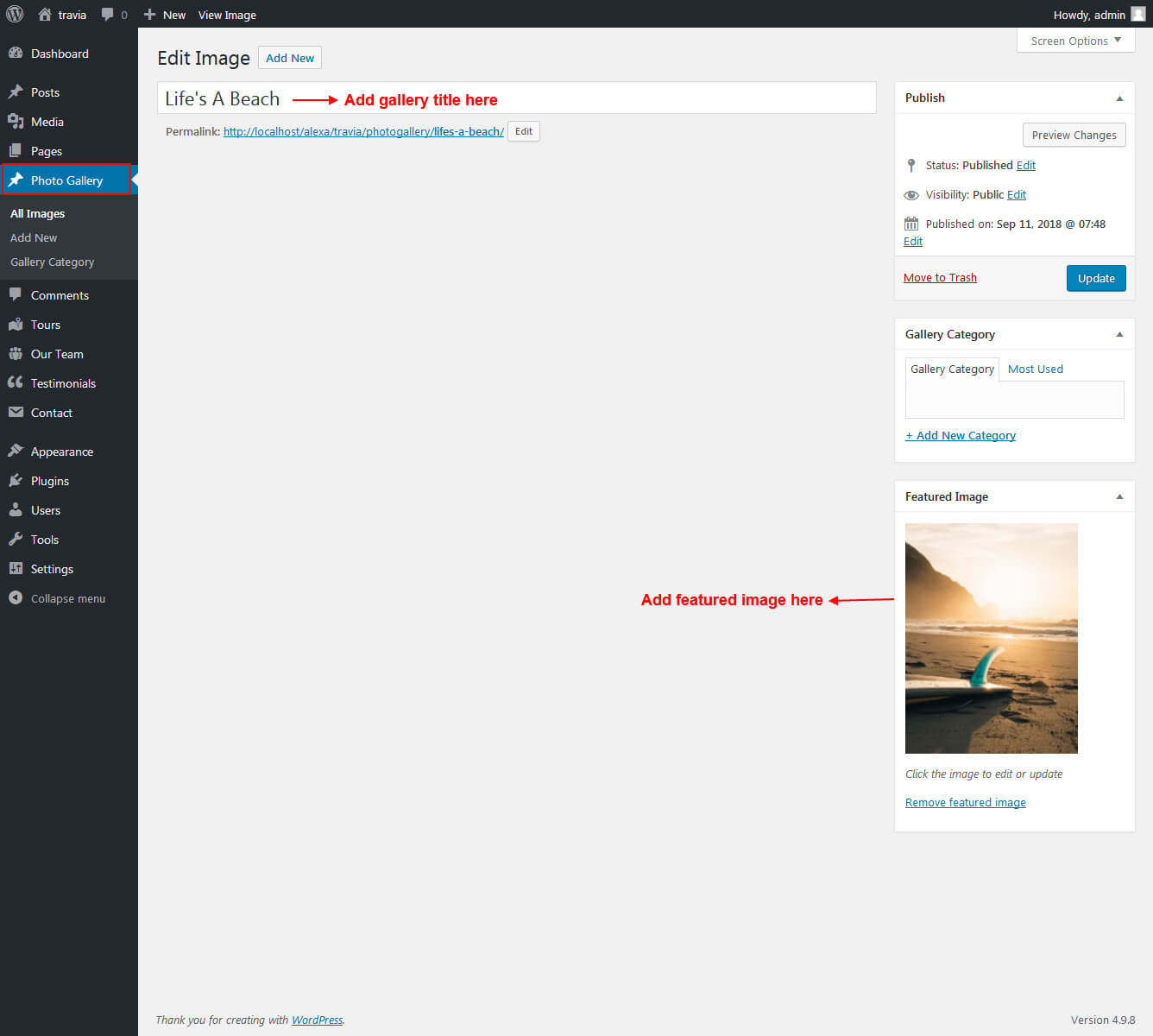Click the Status key icon in Publish box
Screen dimensions: 1153x1036
[x=911, y=165]
